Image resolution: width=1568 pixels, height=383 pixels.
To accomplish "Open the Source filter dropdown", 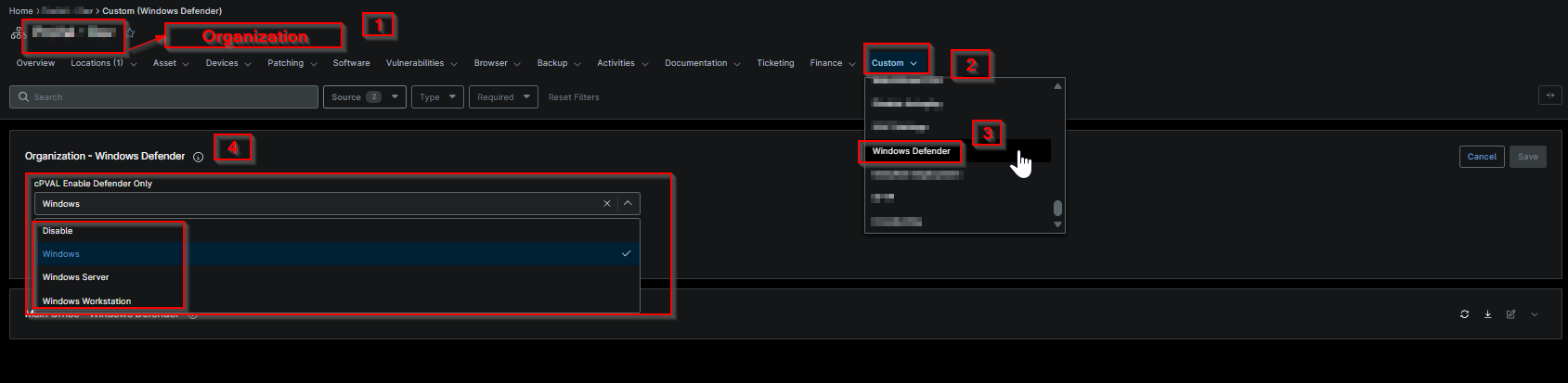I will tap(364, 96).
